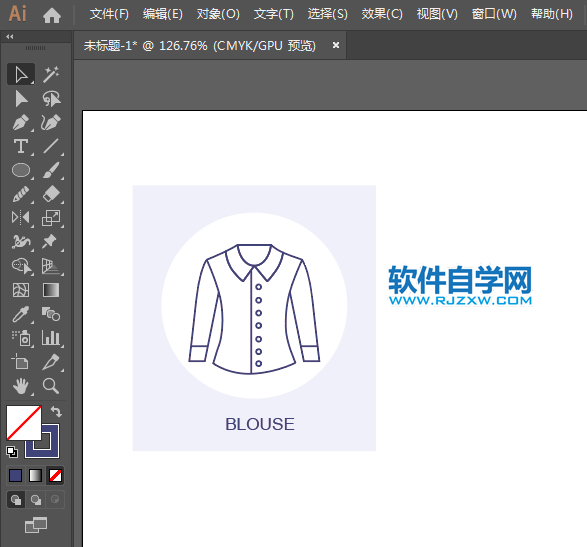Open the 编辑(E) menu

(x=162, y=14)
